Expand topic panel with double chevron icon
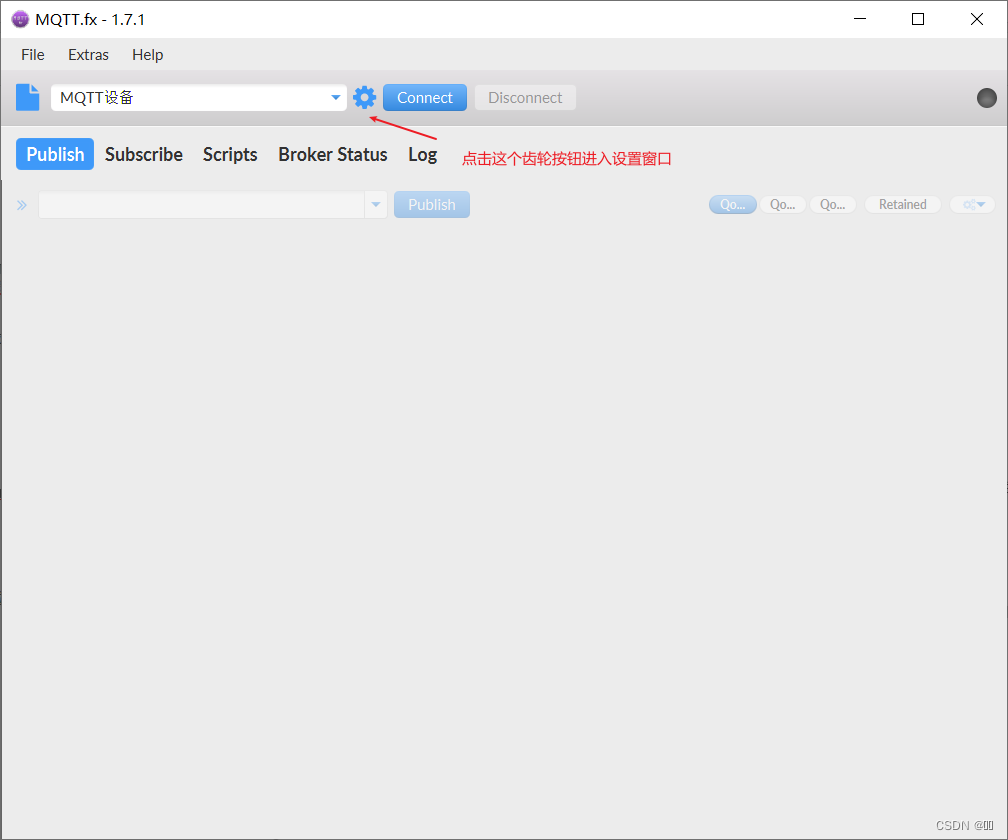 pos(22,205)
